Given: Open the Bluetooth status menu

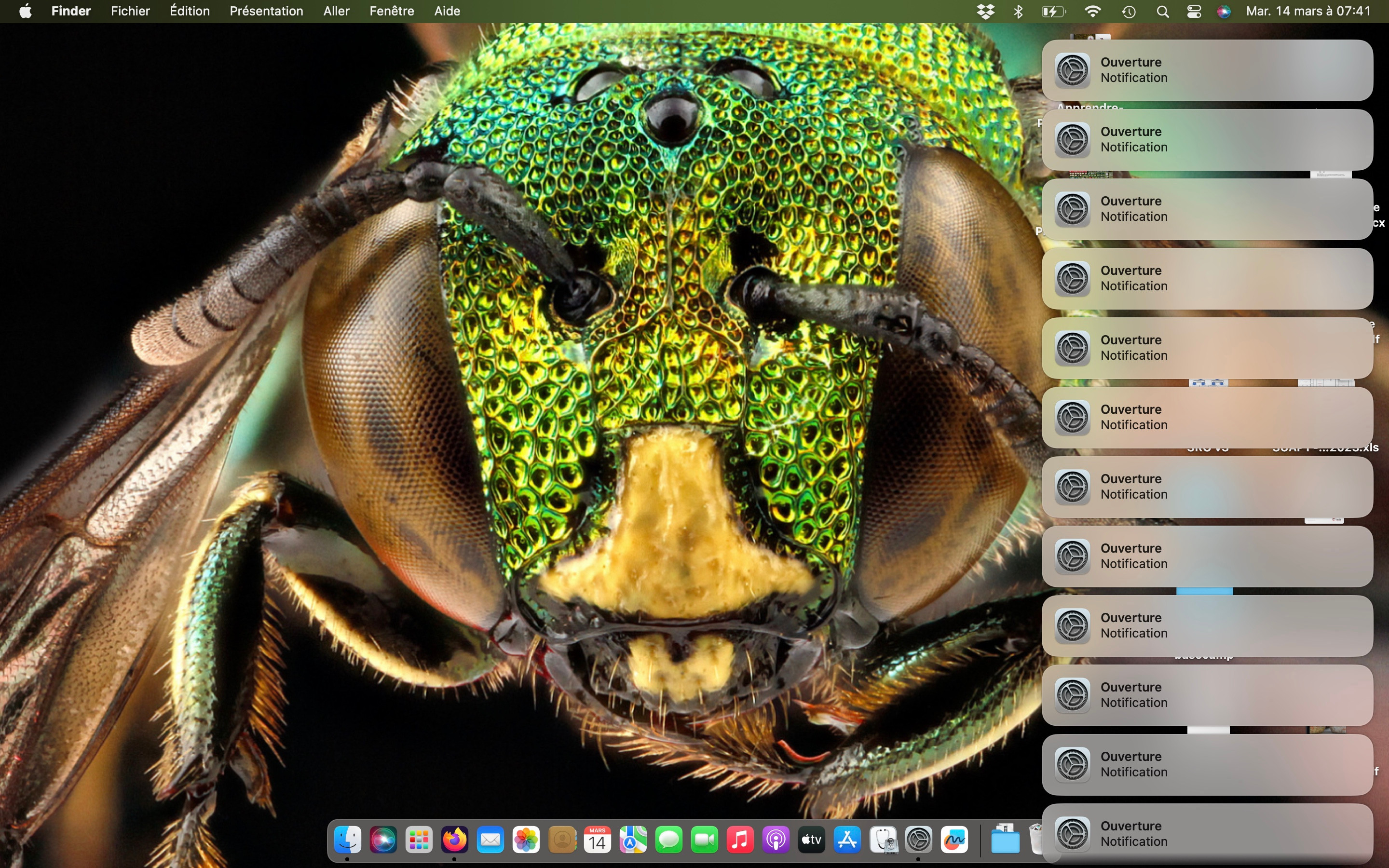Looking at the screenshot, I should [1018, 12].
